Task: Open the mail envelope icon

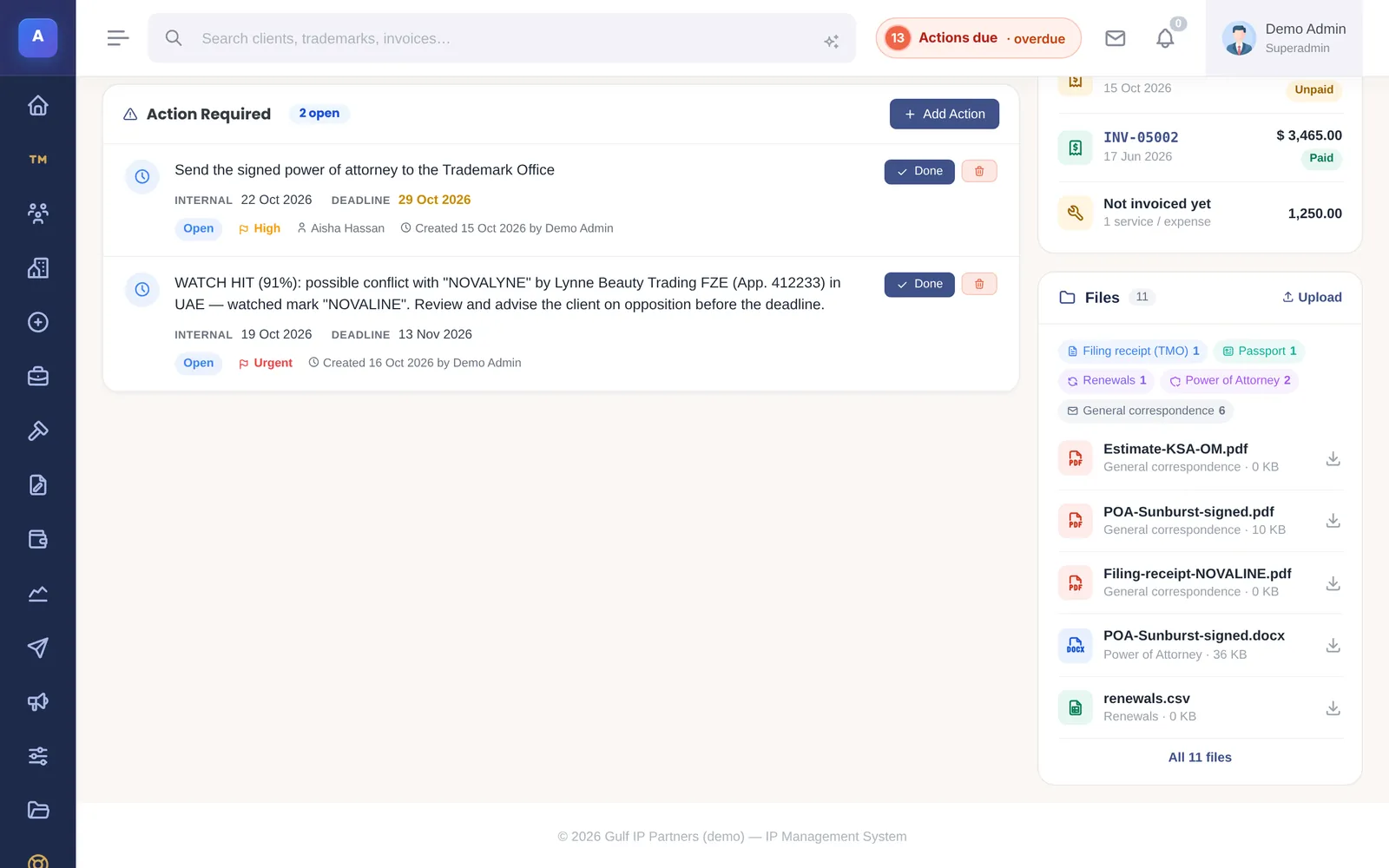Action: [1115, 38]
